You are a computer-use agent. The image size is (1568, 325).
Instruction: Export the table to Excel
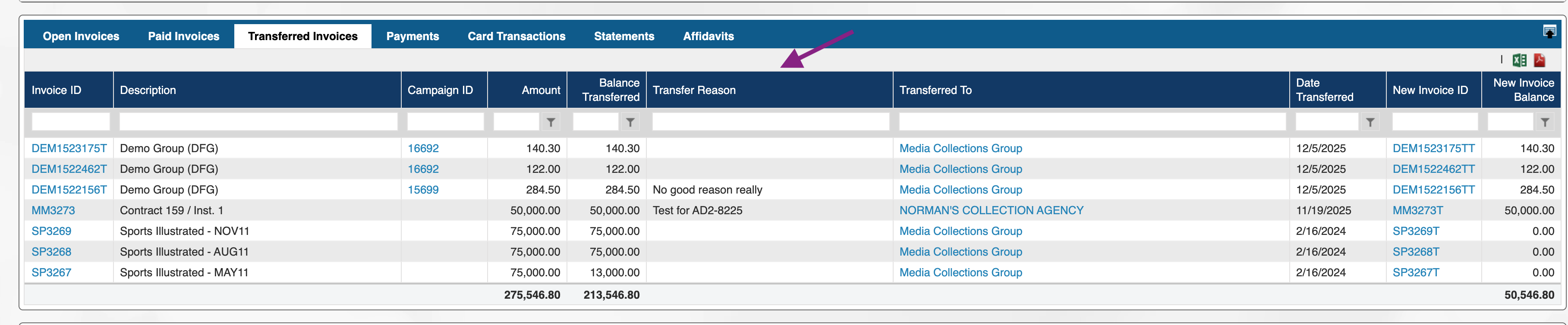(1519, 60)
